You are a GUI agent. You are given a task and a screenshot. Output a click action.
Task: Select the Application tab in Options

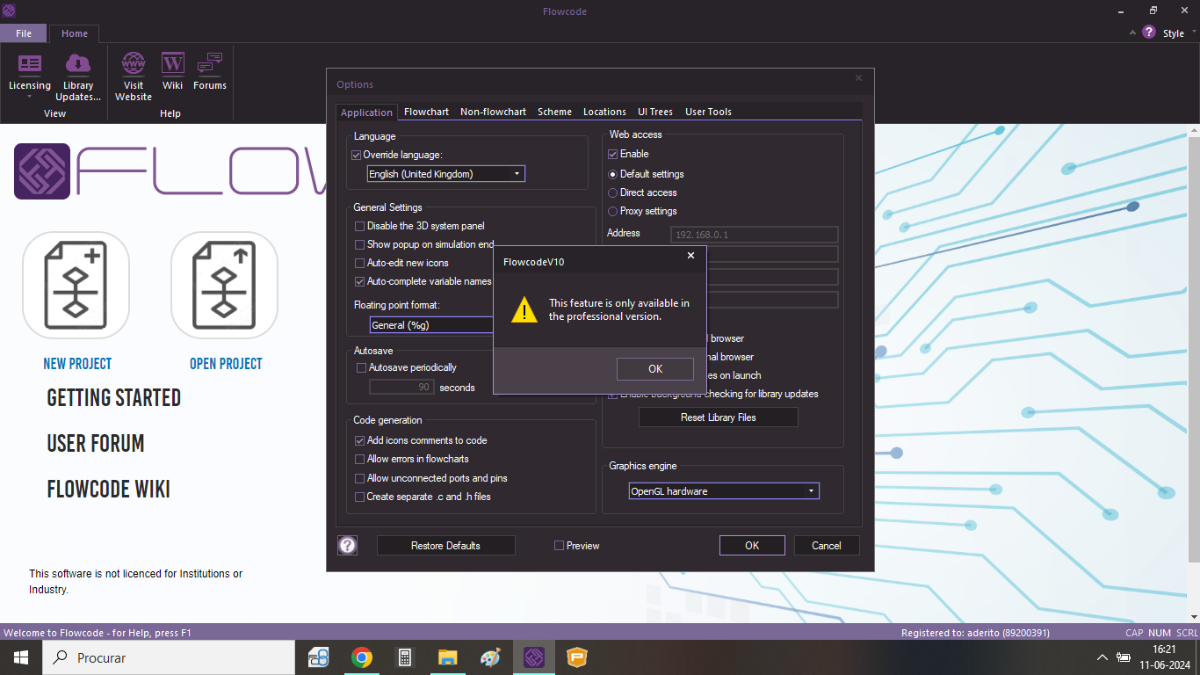tap(366, 112)
